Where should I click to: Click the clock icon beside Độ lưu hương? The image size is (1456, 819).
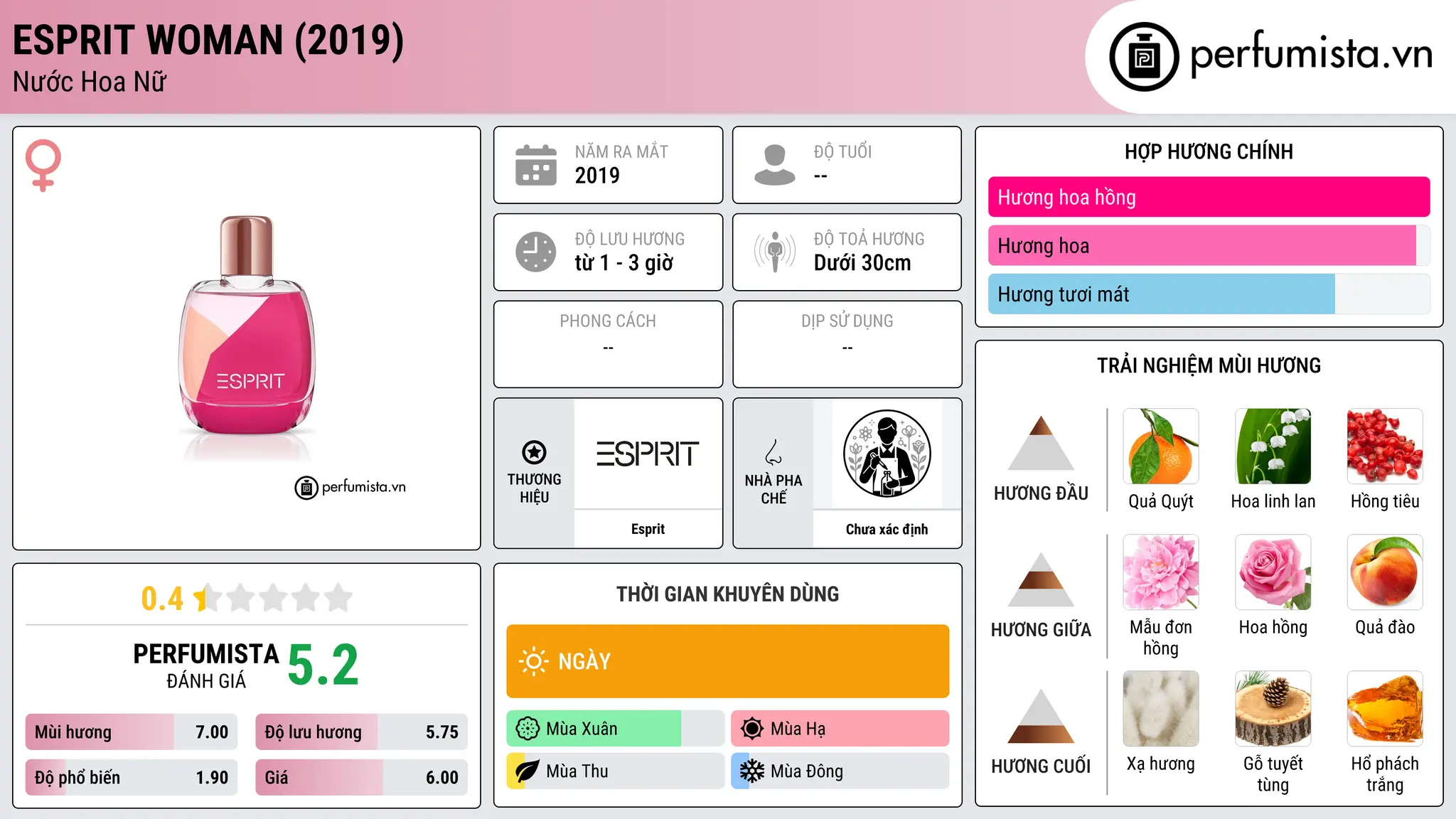coord(536,252)
